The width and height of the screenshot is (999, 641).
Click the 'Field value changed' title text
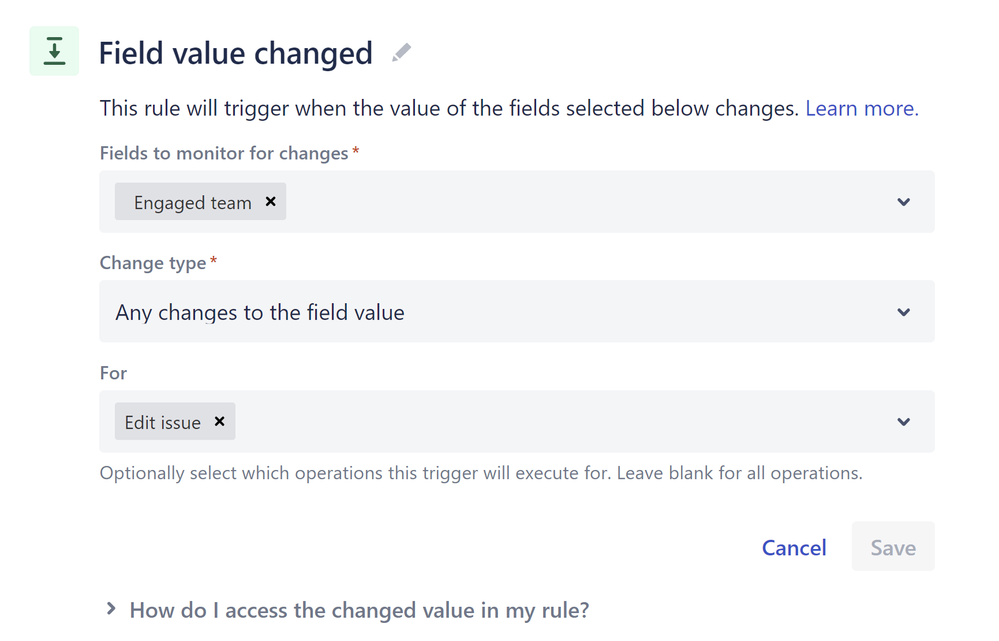coord(236,52)
